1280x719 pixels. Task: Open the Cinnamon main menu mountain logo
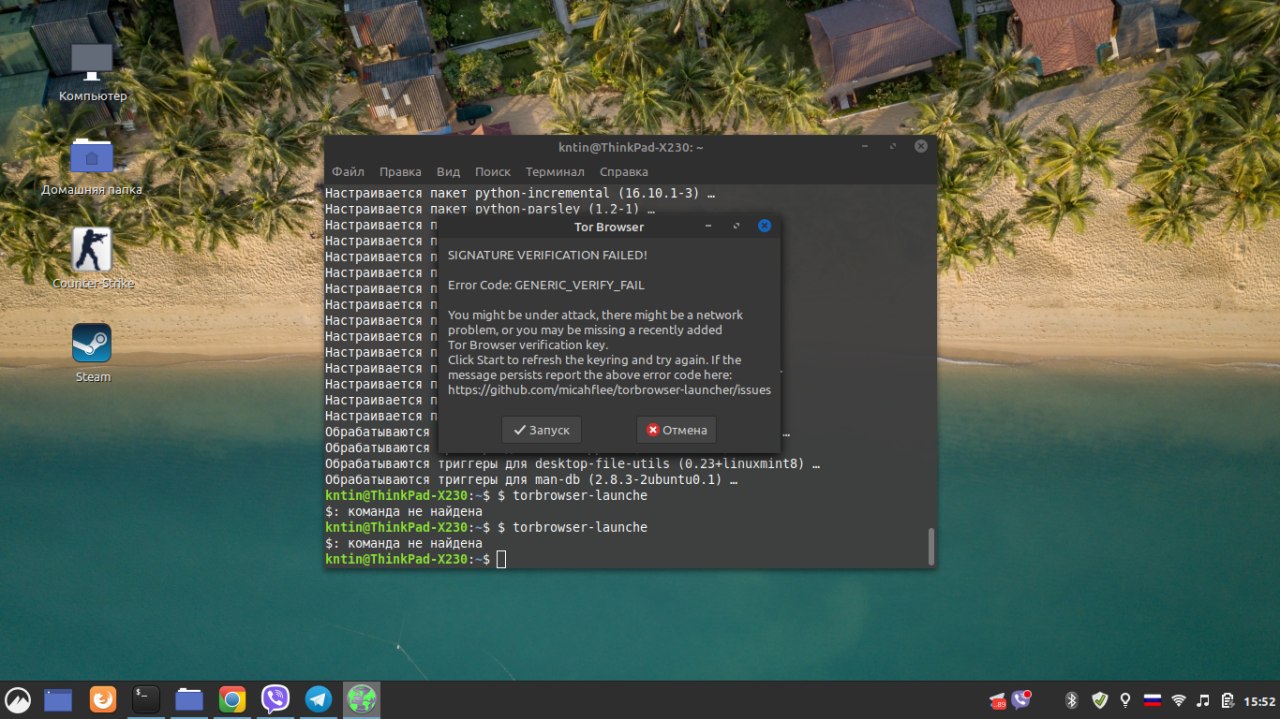coord(18,699)
